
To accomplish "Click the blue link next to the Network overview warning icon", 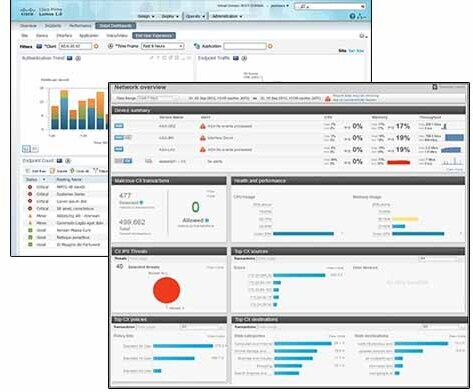I will [355, 98].
